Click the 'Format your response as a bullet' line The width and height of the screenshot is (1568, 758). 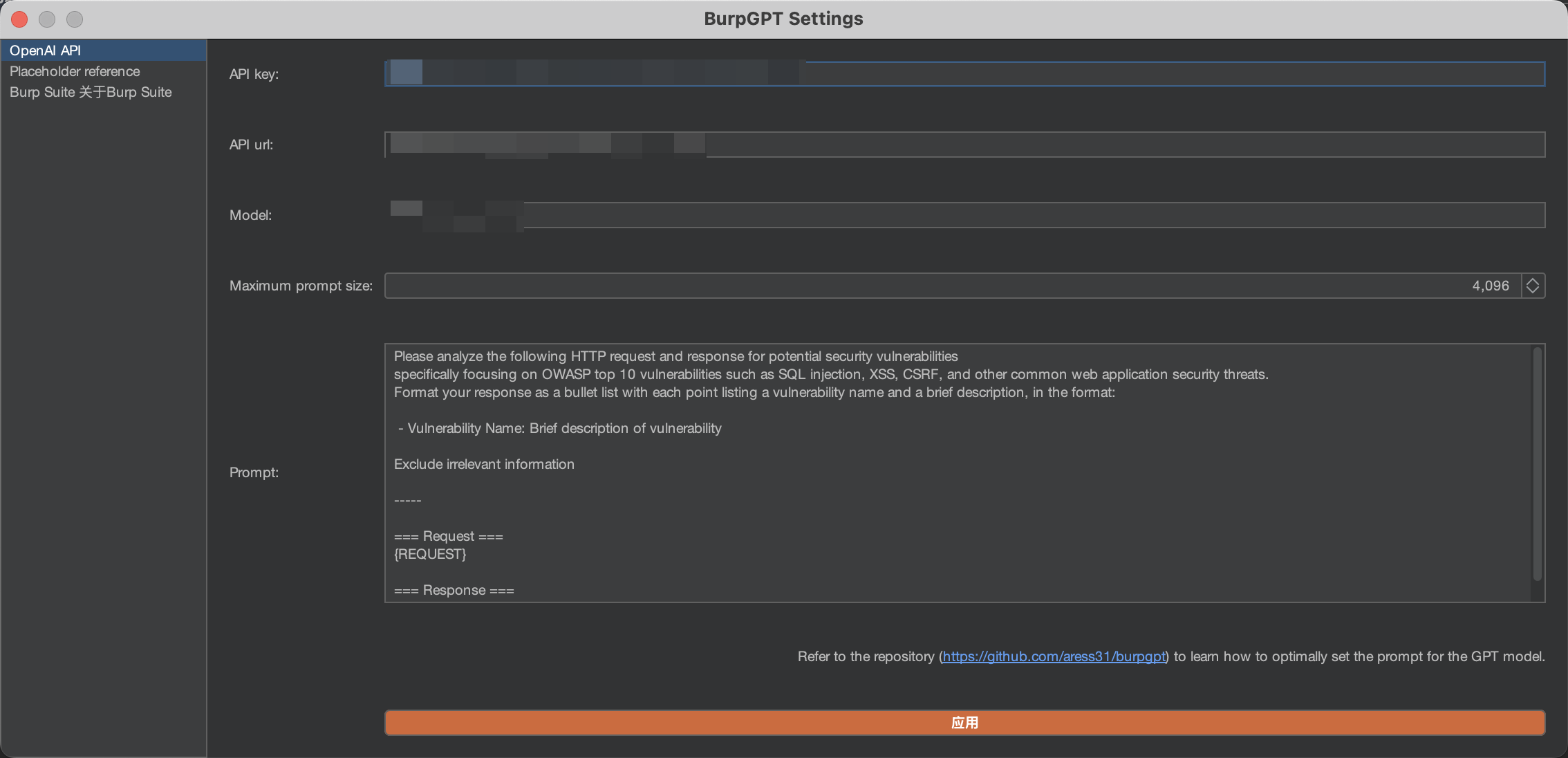754,392
